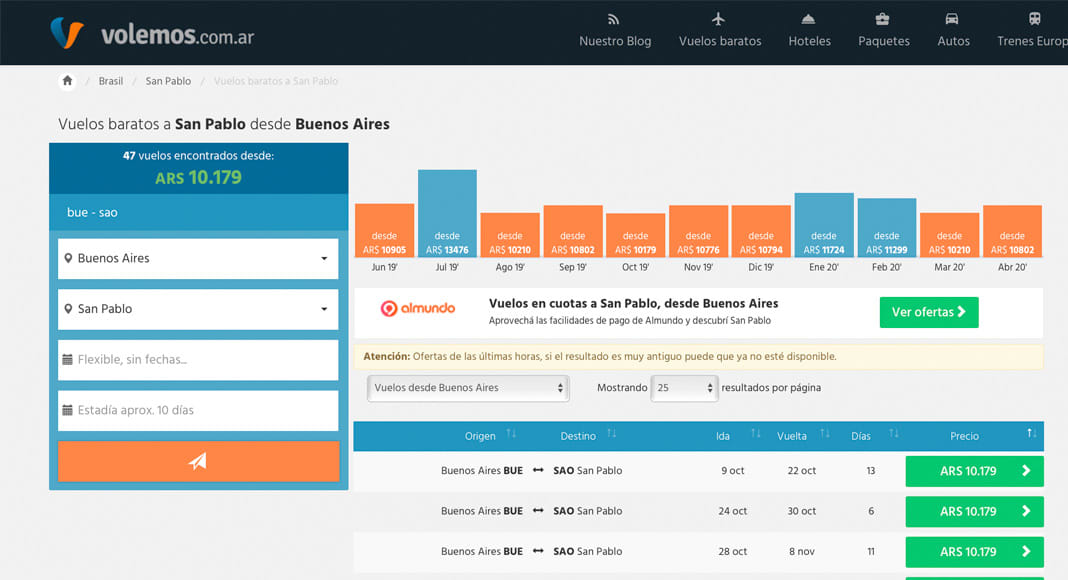Image resolution: width=1068 pixels, height=580 pixels.
Task: Select the Abr 20' price bar
Action: click(x=1012, y=231)
